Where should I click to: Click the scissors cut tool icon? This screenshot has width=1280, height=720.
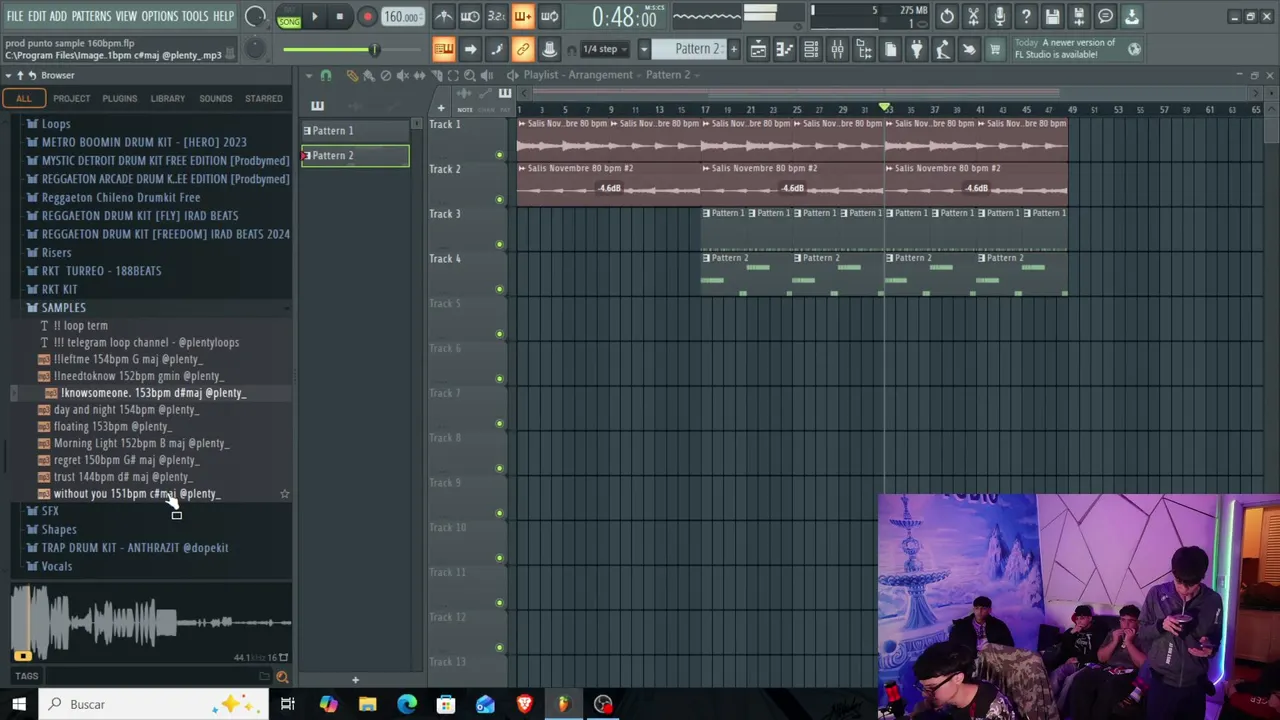(x=973, y=16)
